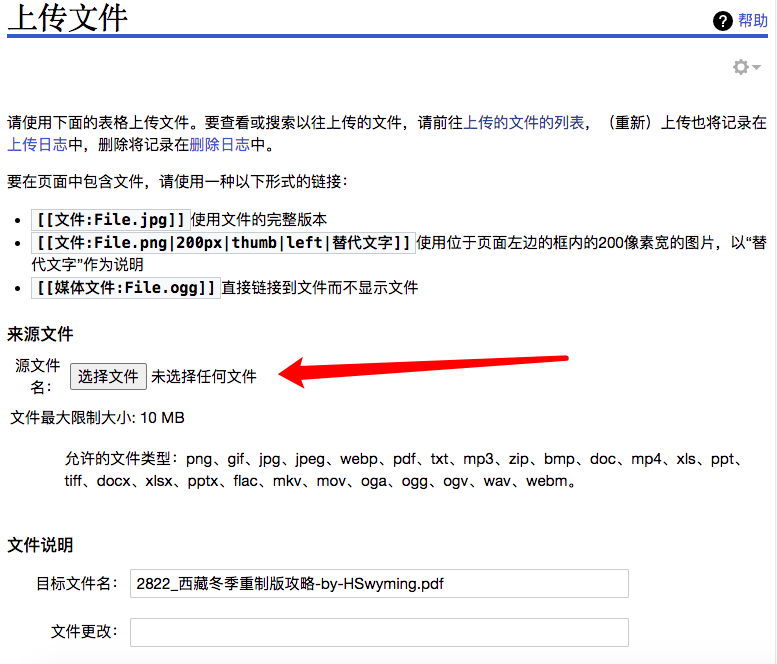Click the 允许的文件类型 label
The width and height of the screenshot is (777, 664).
121,459
